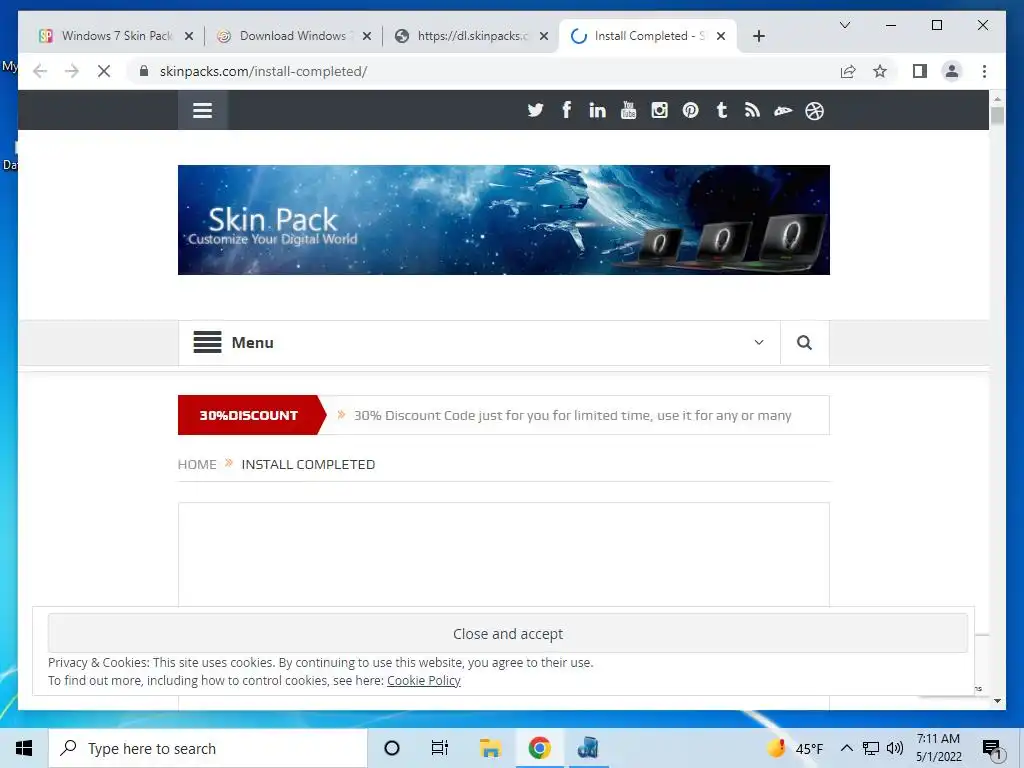Open Cortana from the taskbar
Viewport: 1024px width, 768px height.
pos(392,748)
